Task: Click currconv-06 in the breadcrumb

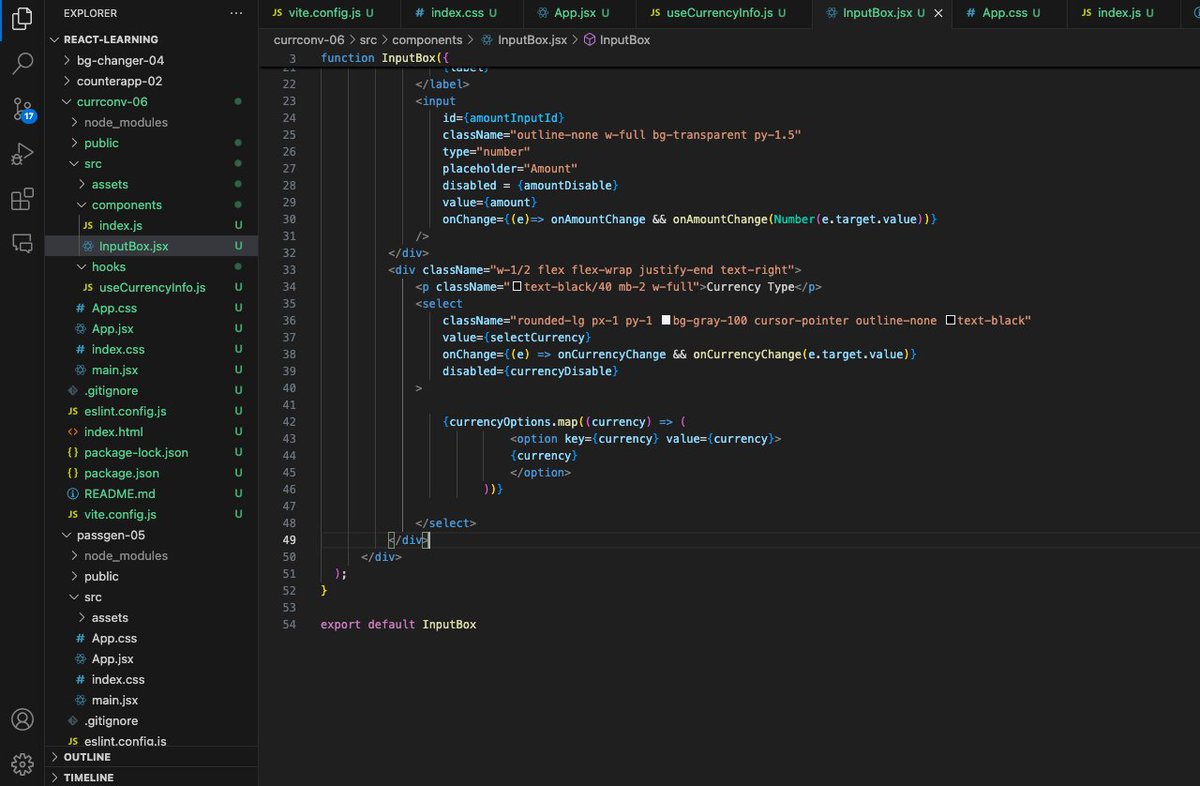Action: tap(309, 40)
